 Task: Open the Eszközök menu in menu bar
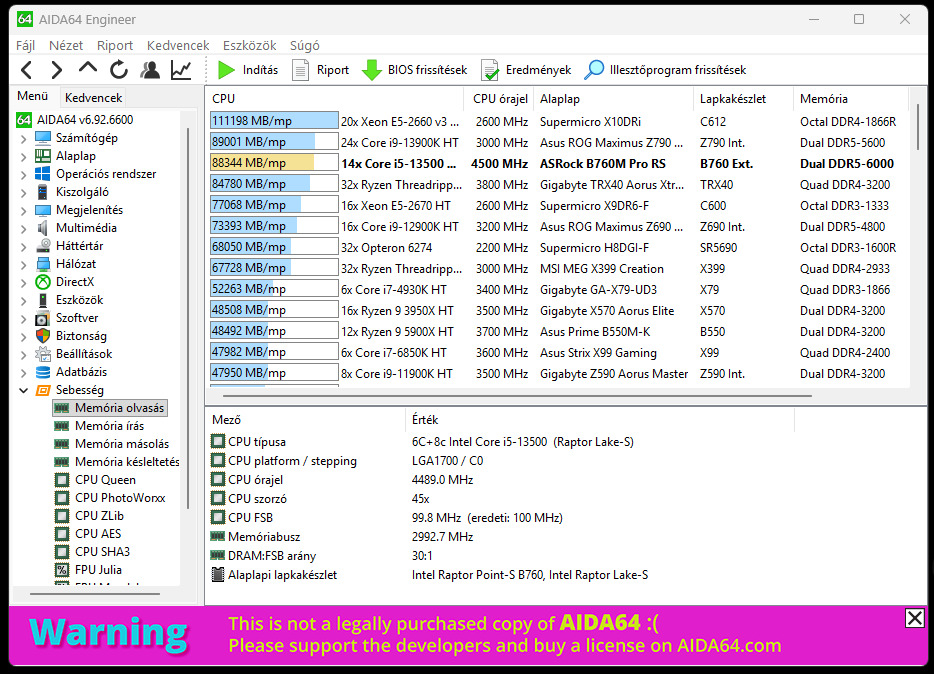(x=250, y=46)
